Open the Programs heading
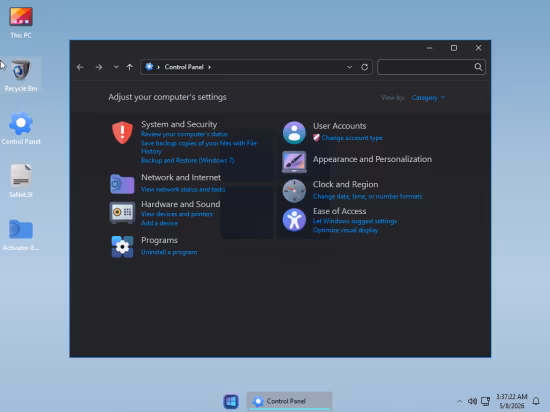The image size is (550, 412). [x=159, y=240]
